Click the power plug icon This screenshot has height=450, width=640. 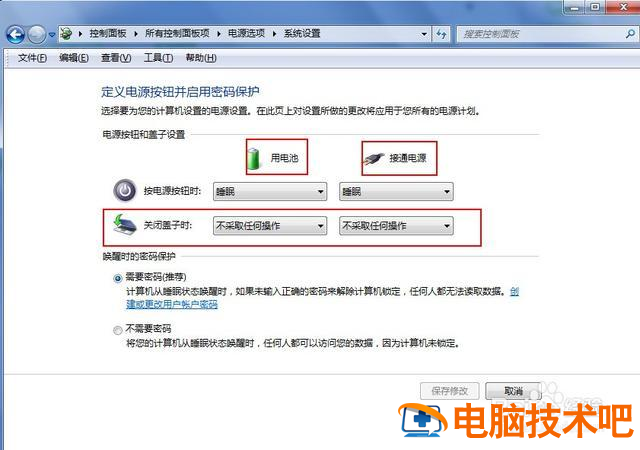[x=374, y=159]
